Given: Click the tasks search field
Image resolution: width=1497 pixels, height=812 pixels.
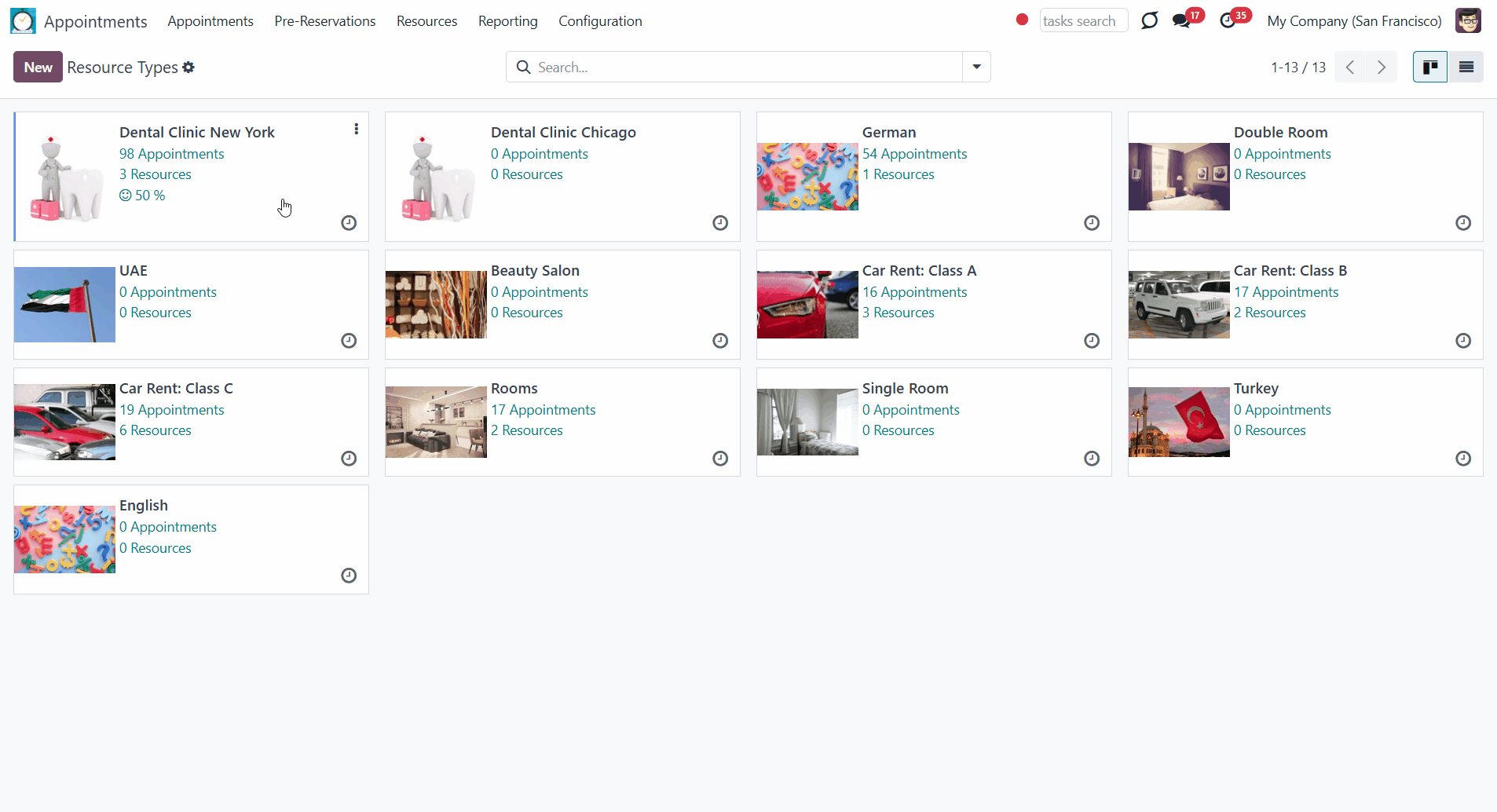Looking at the screenshot, I should [x=1083, y=20].
